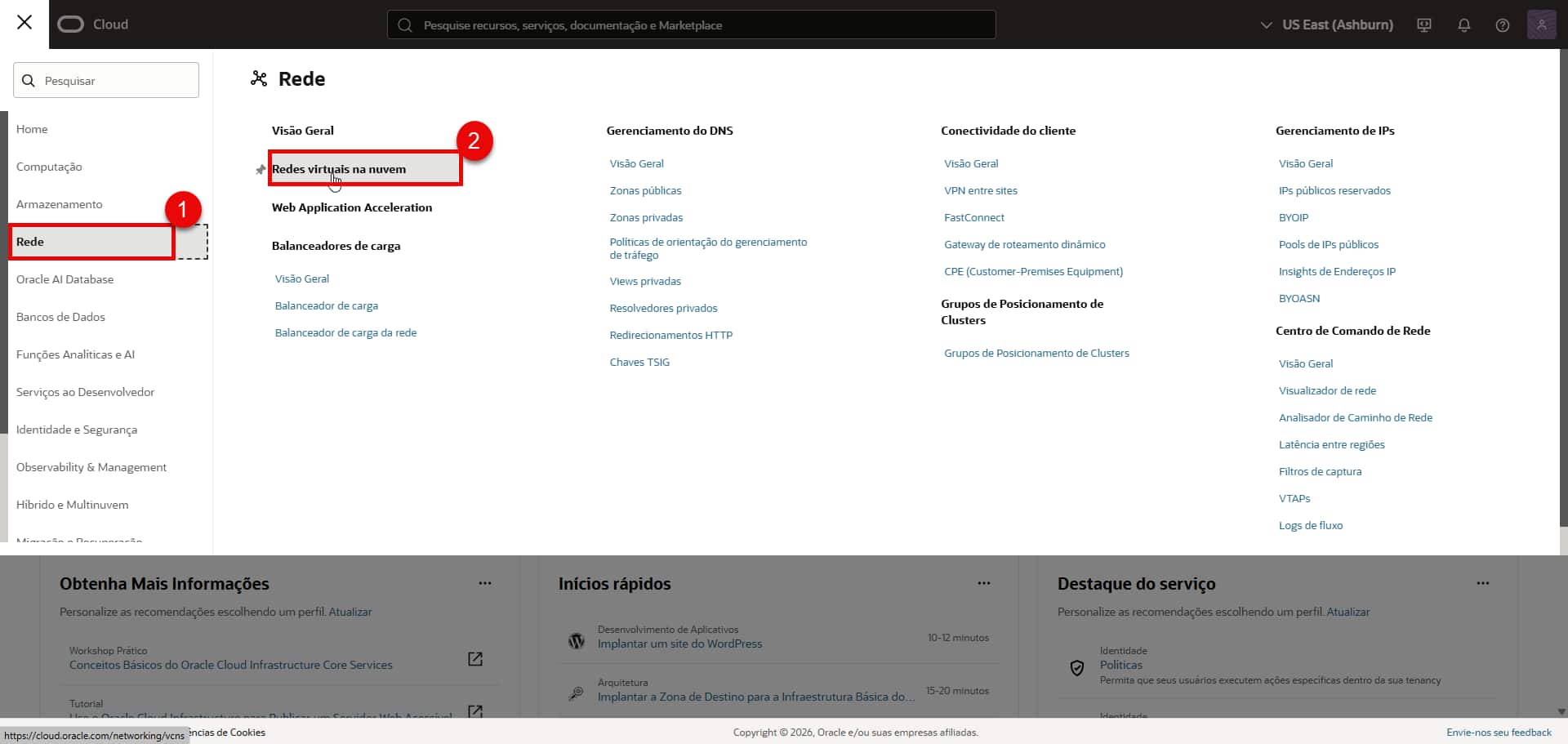Screen dimensions: 1568x744
Task: Open the Balanceador de carga link
Action: 327,305
